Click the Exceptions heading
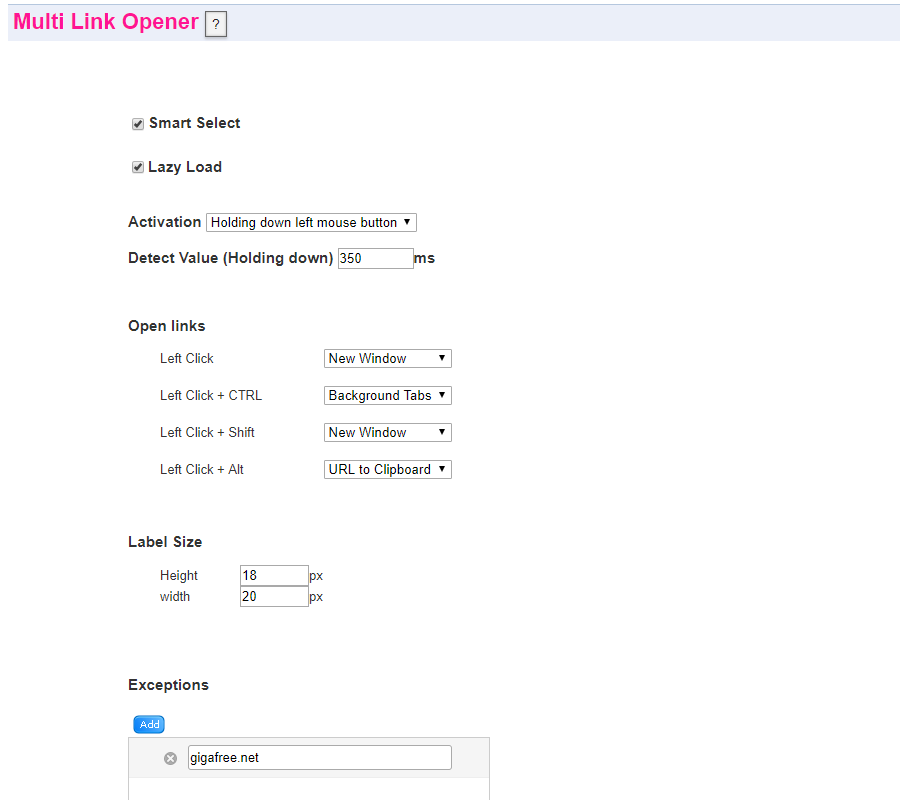Screen dimensions: 900x800 coord(168,685)
